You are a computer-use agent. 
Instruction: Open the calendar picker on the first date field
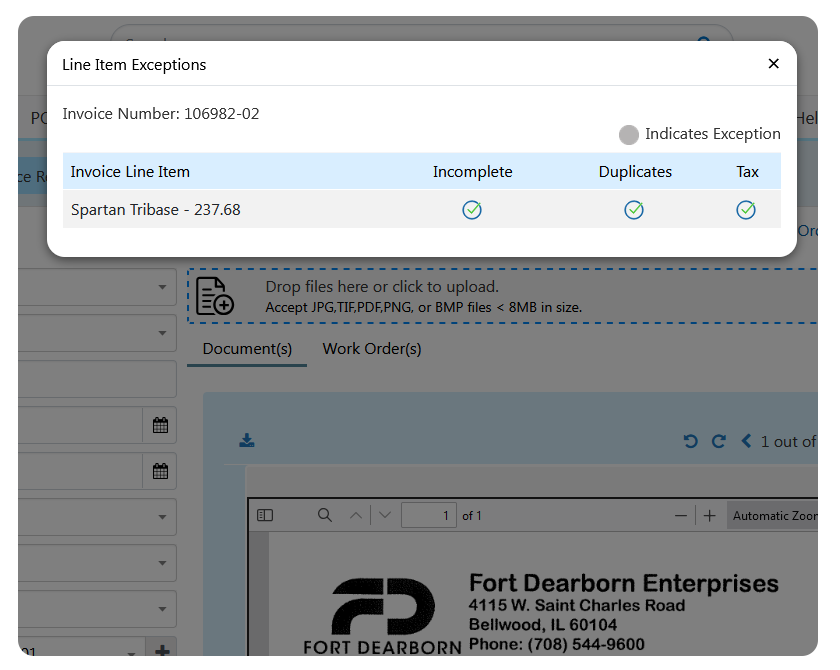[x=159, y=425]
